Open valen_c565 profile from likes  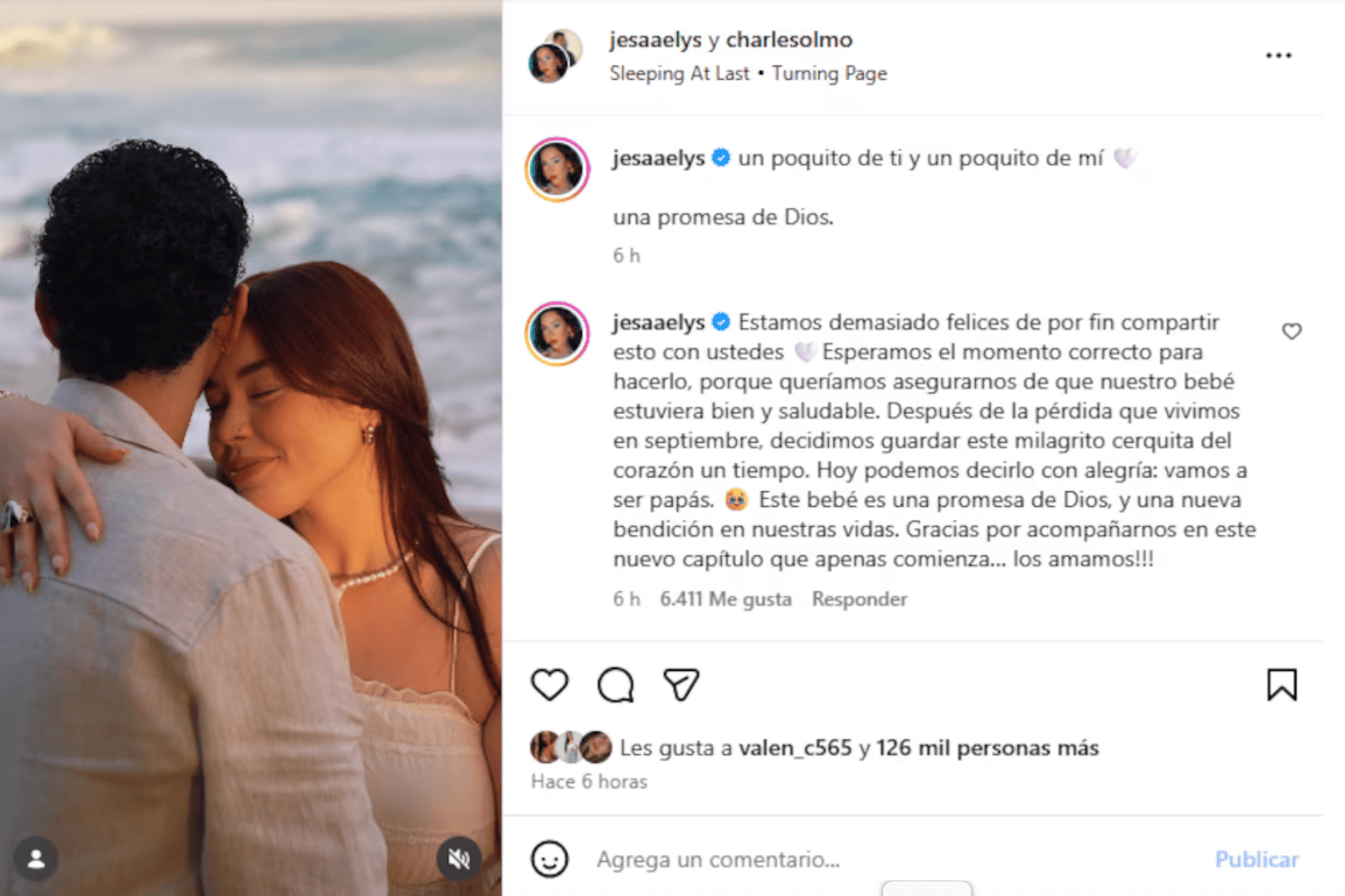point(795,748)
